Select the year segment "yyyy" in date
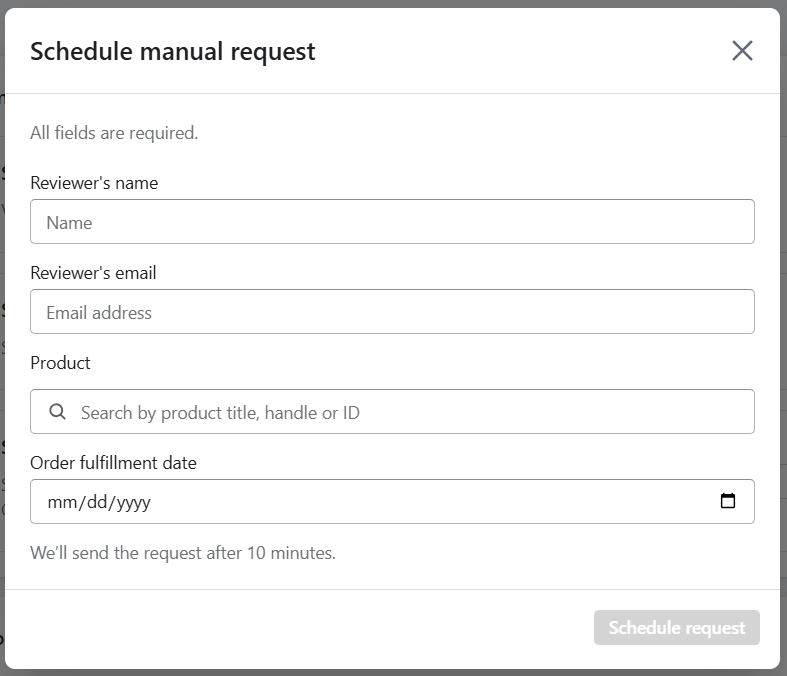The image size is (787, 676). 133,502
